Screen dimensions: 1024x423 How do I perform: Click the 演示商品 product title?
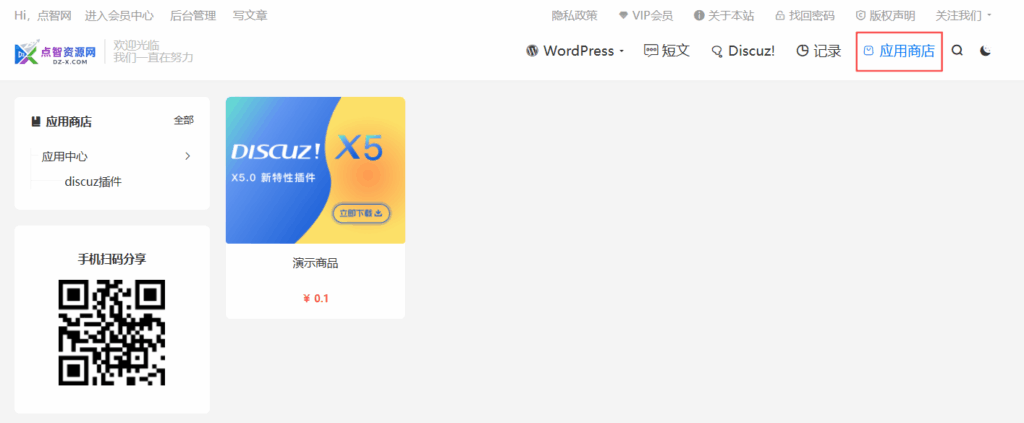(315, 264)
